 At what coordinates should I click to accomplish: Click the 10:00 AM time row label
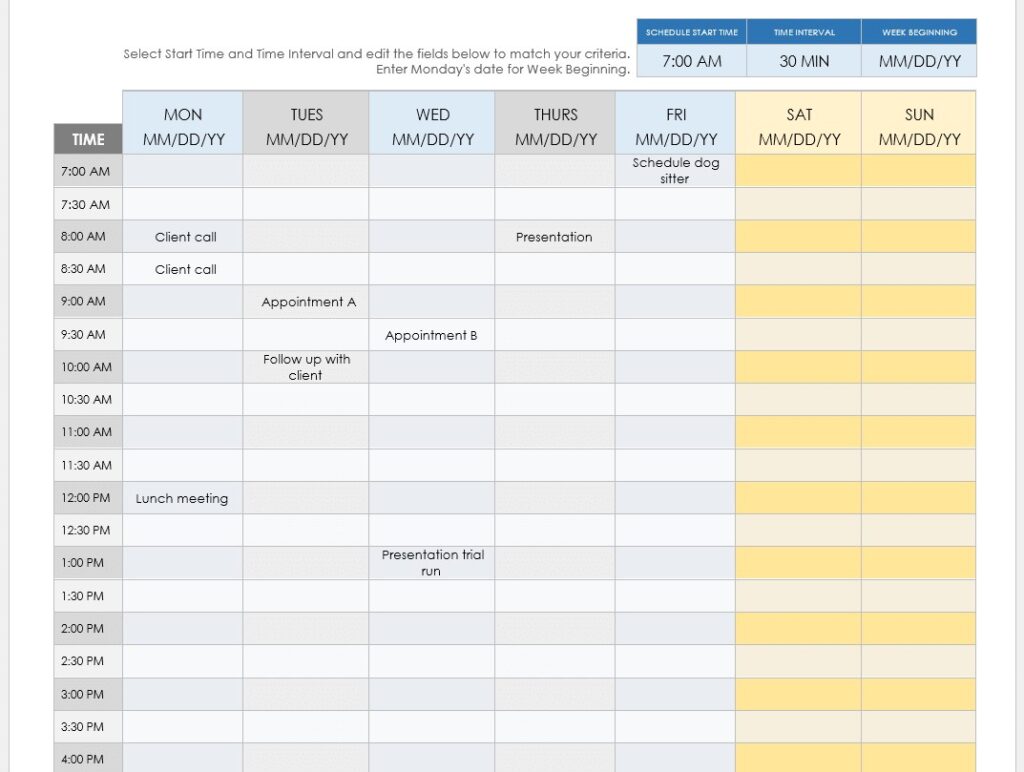point(88,367)
